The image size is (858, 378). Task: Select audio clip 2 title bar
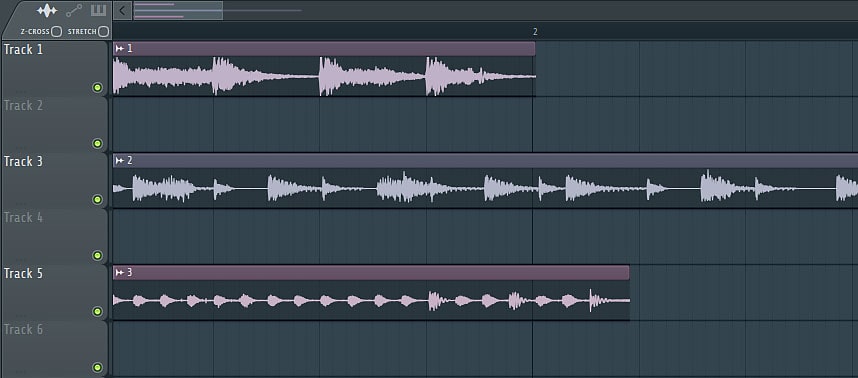click(x=485, y=161)
